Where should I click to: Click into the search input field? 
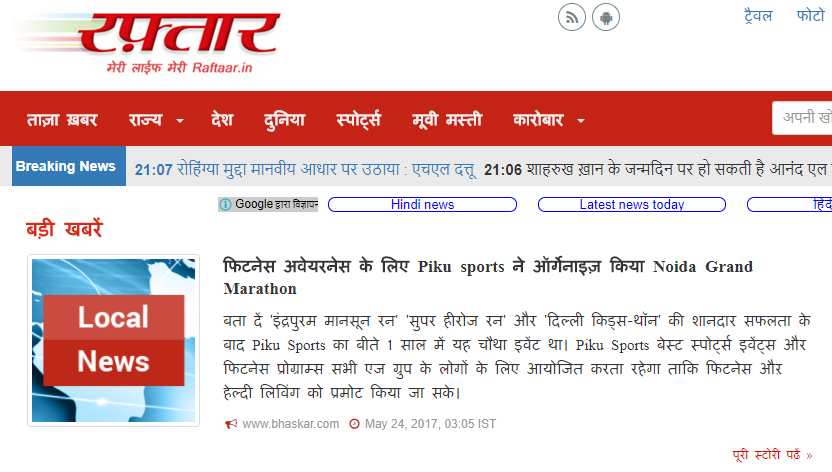802,118
